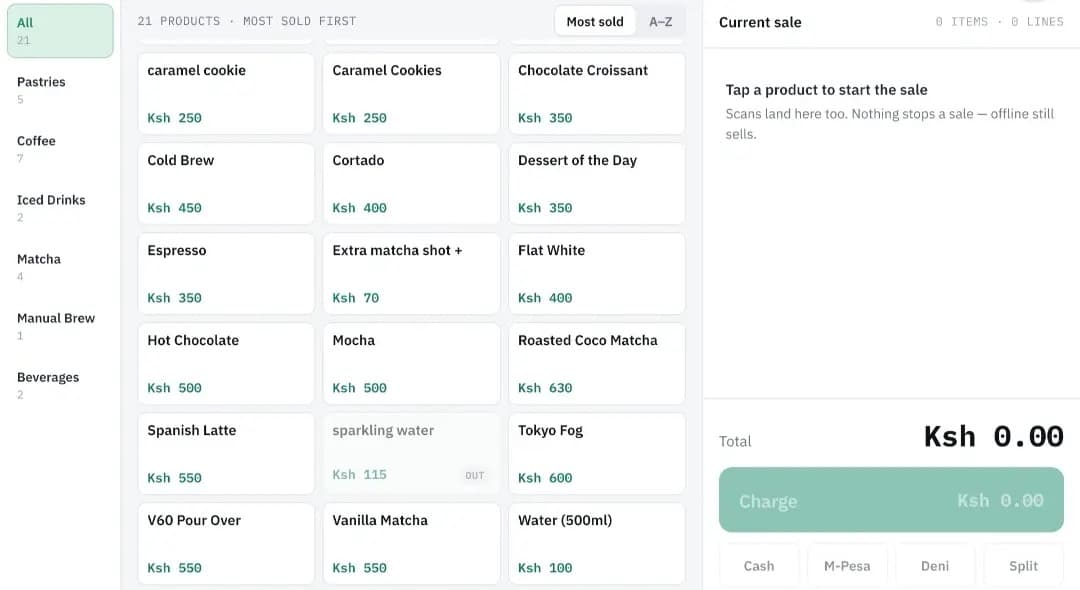Add a Mocha to the sale
The image size is (1080, 590).
[411, 364]
